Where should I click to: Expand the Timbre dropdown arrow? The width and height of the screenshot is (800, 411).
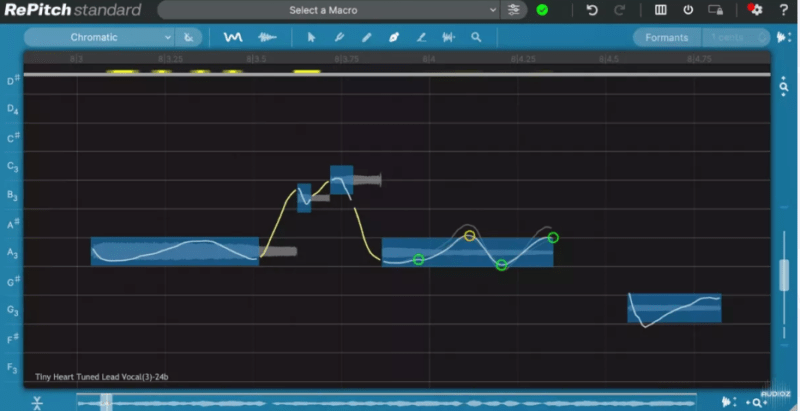tap(762, 37)
